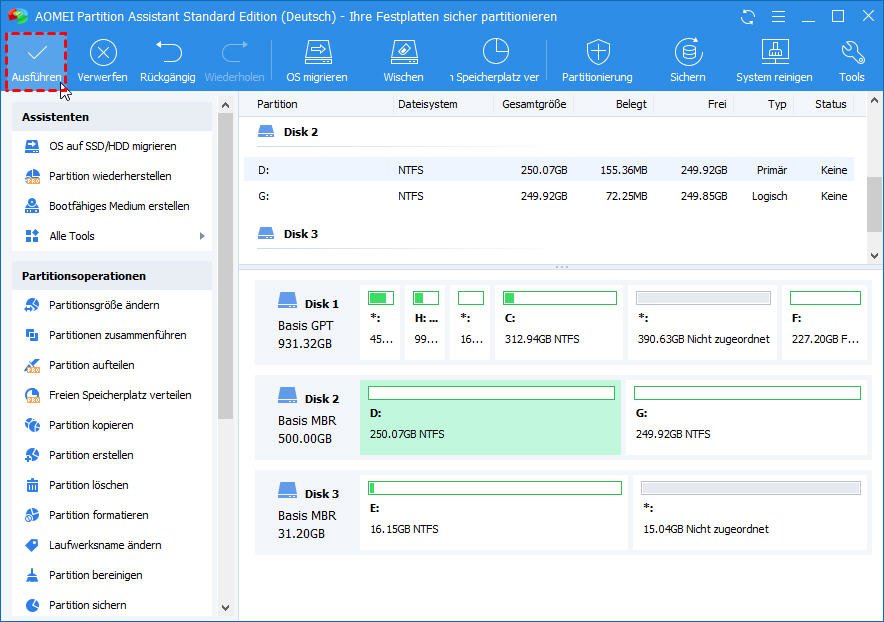Click the Status column header
The width and height of the screenshot is (884, 622).
(830, 104)
